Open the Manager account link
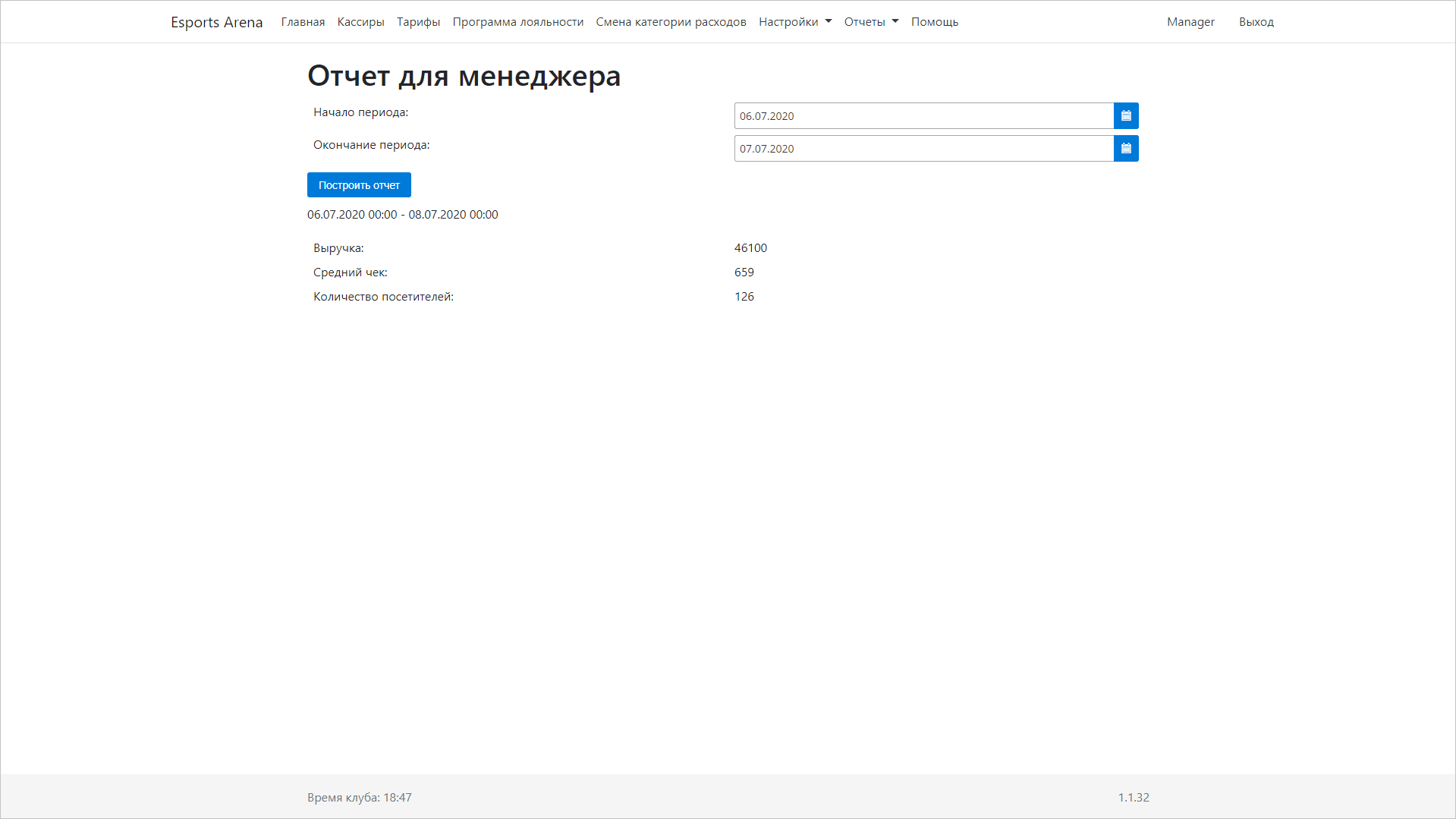The height and width of the screenshot is (819, 1456). (x=1190, y=21)
